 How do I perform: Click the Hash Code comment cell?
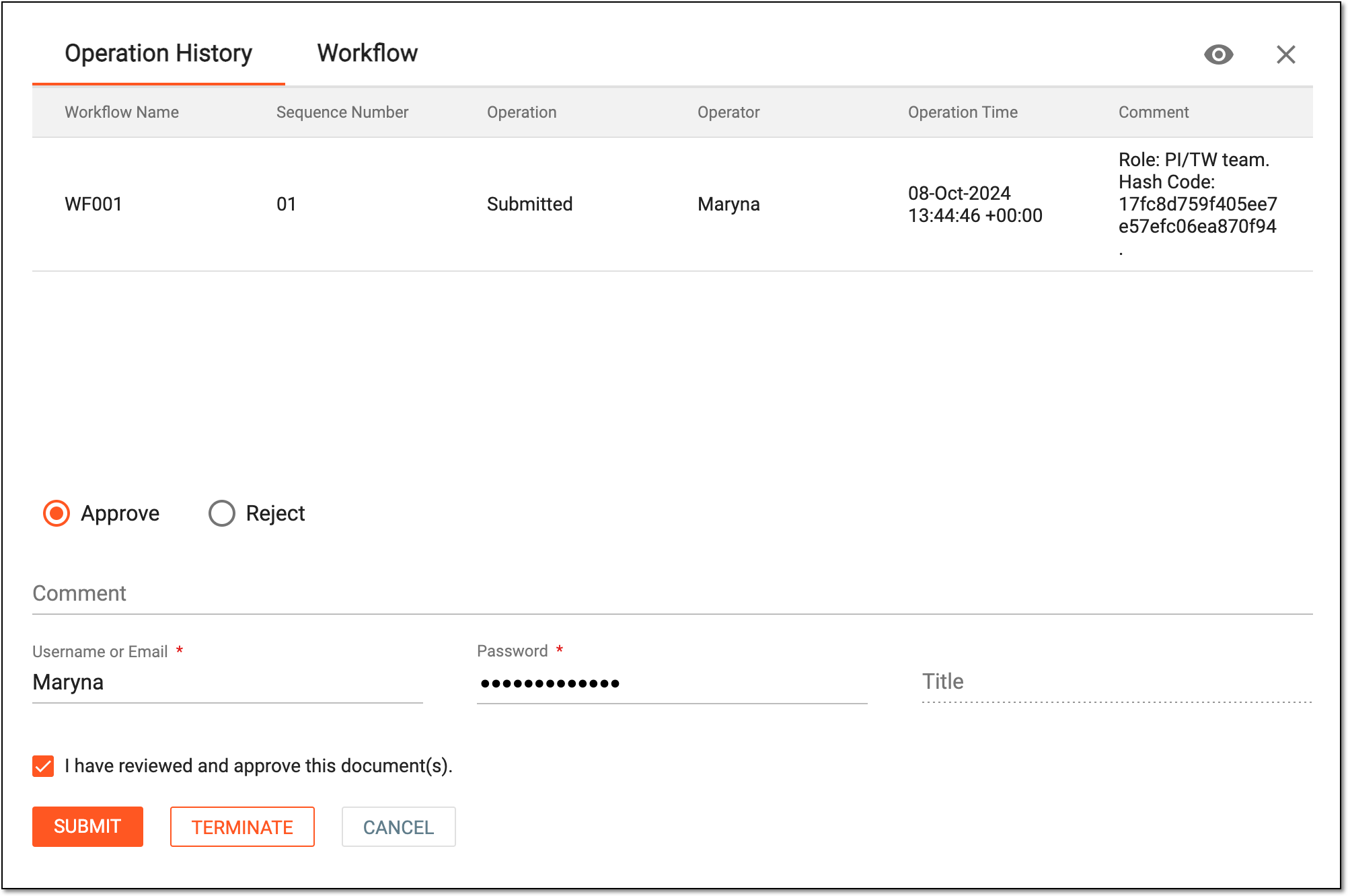coord(1198,204)
